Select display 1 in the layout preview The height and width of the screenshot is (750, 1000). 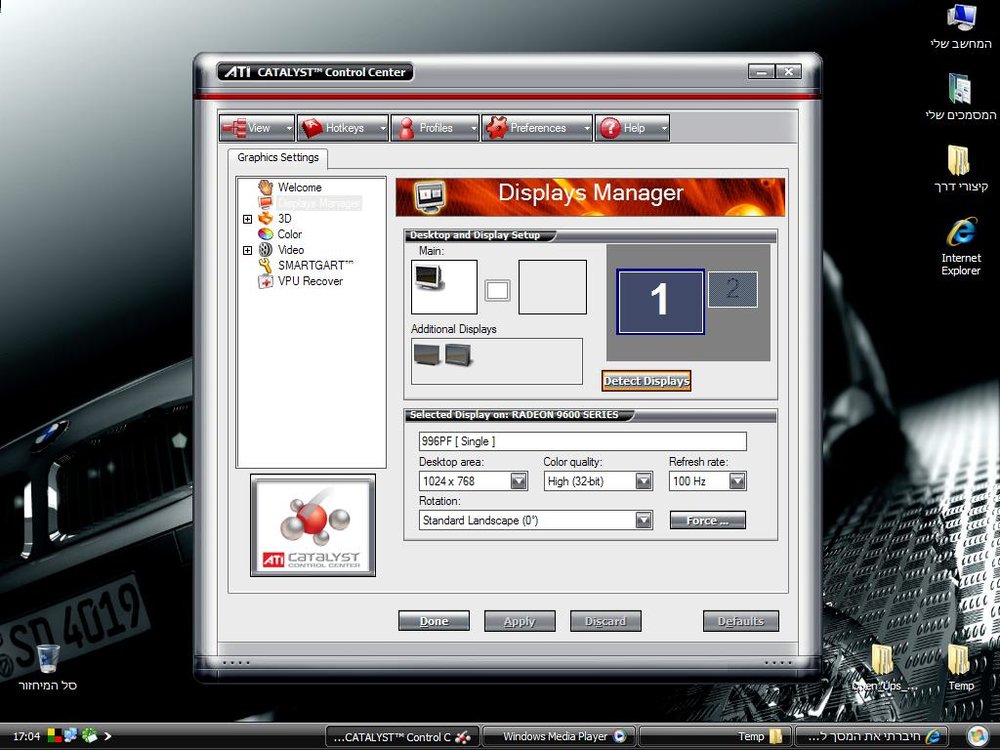(661, 301)
